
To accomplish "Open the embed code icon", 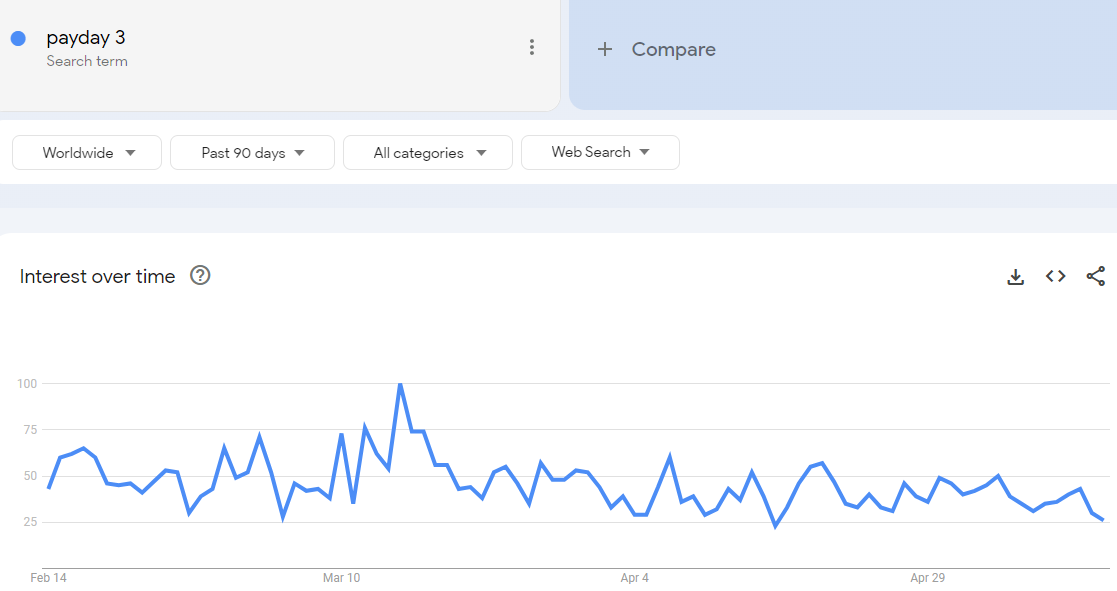I will pos(1055,276).
